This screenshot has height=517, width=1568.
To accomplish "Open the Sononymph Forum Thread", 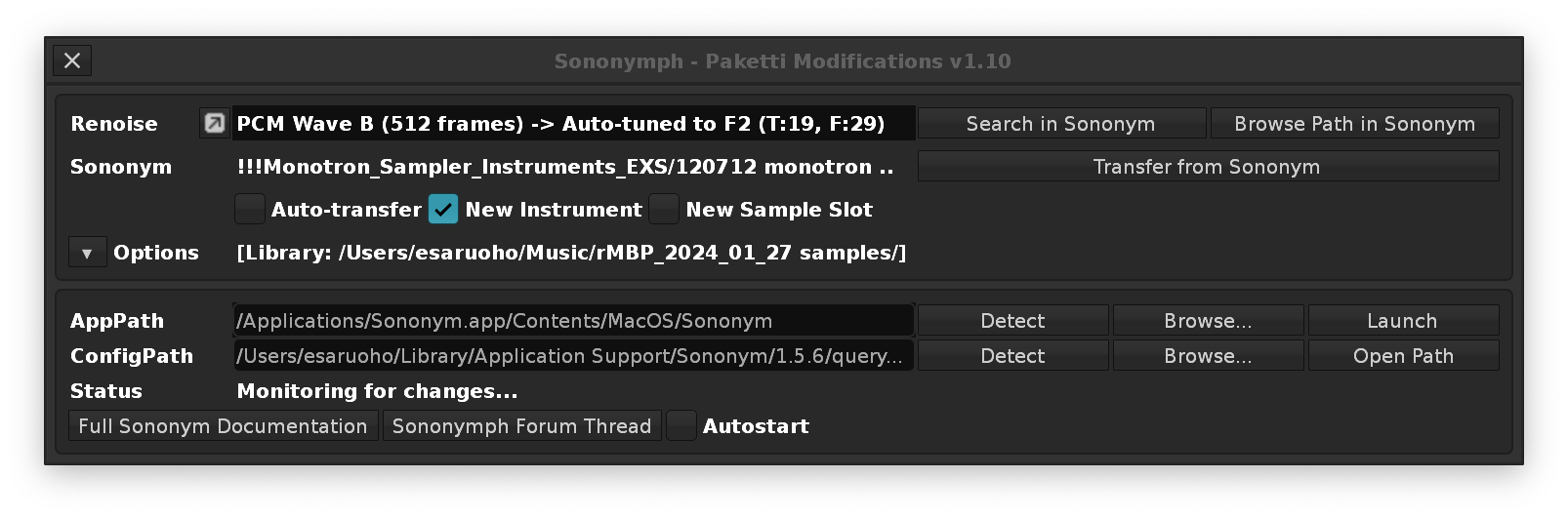I will coord(521,426).
